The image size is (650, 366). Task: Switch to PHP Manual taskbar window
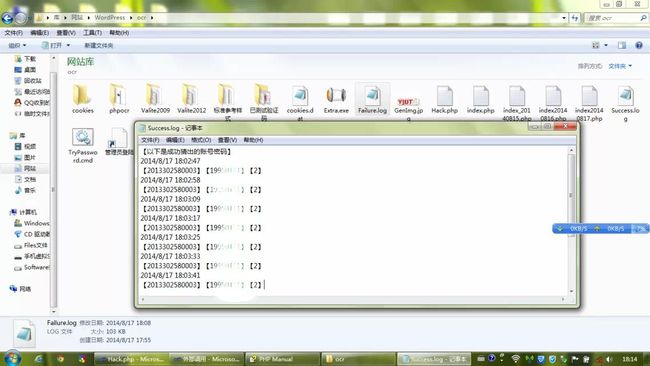pos(283,359)
